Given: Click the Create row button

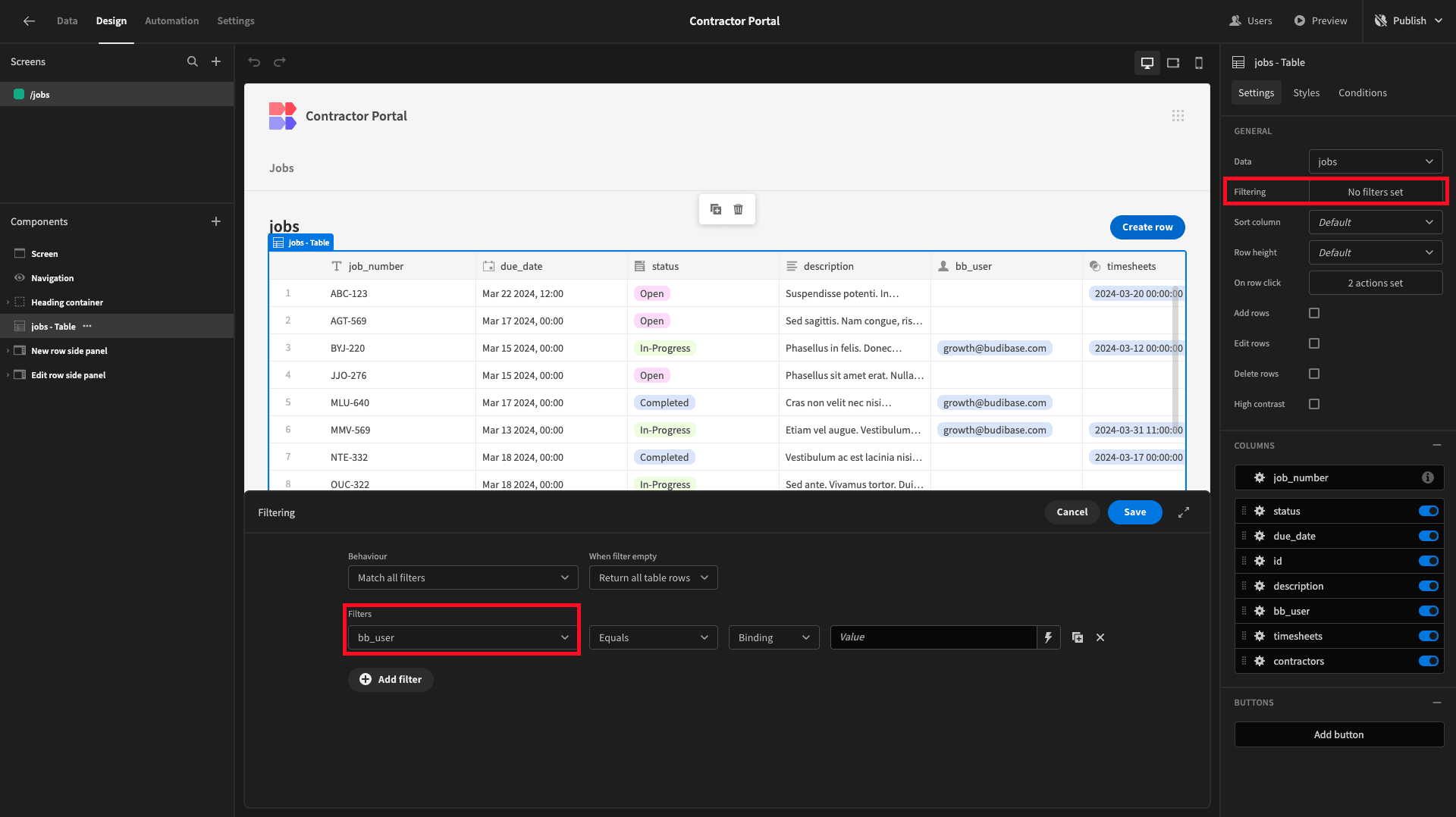Looking at the screenshot, I should (1147, 227).
